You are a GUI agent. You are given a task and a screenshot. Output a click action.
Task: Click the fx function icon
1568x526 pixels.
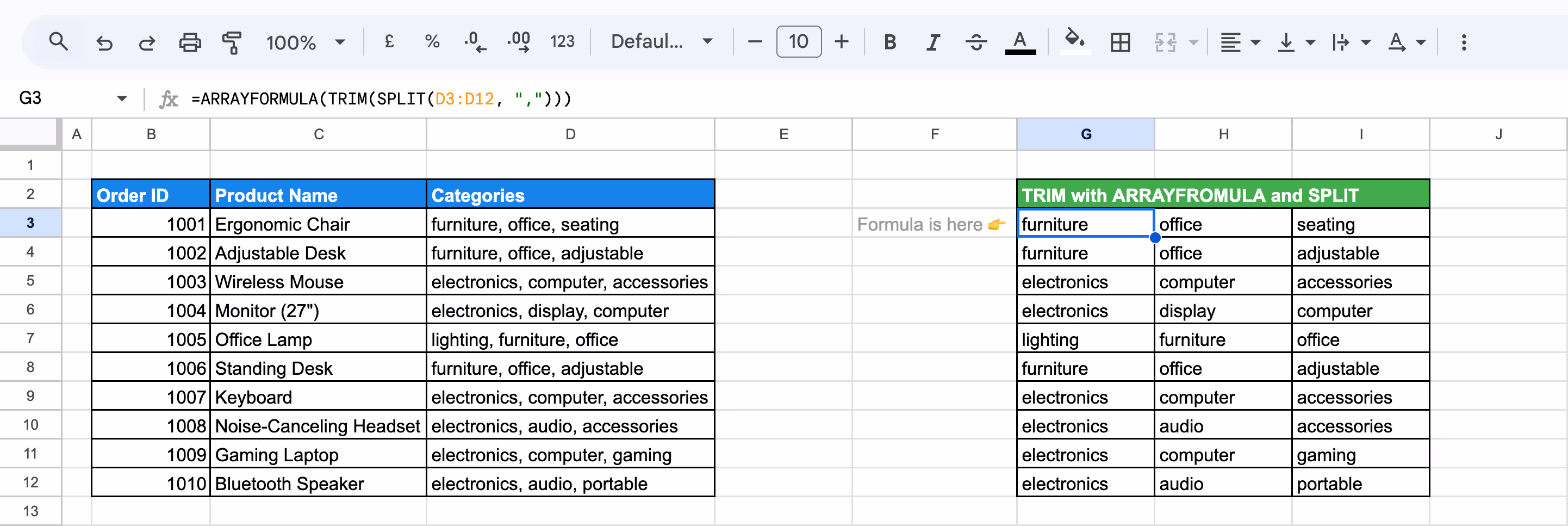tap(169, 98)
